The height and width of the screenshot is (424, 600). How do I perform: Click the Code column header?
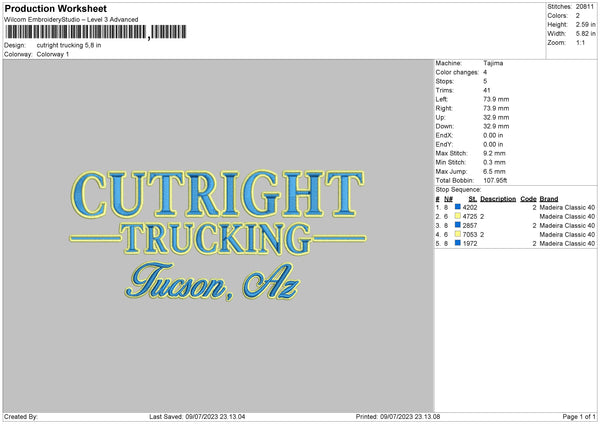[x=528, y=199]
